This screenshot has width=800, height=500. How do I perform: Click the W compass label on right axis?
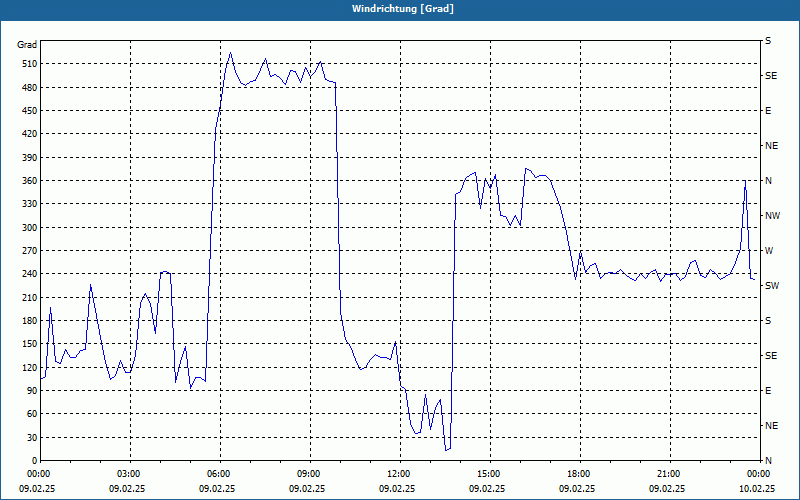tap(769, 251)
